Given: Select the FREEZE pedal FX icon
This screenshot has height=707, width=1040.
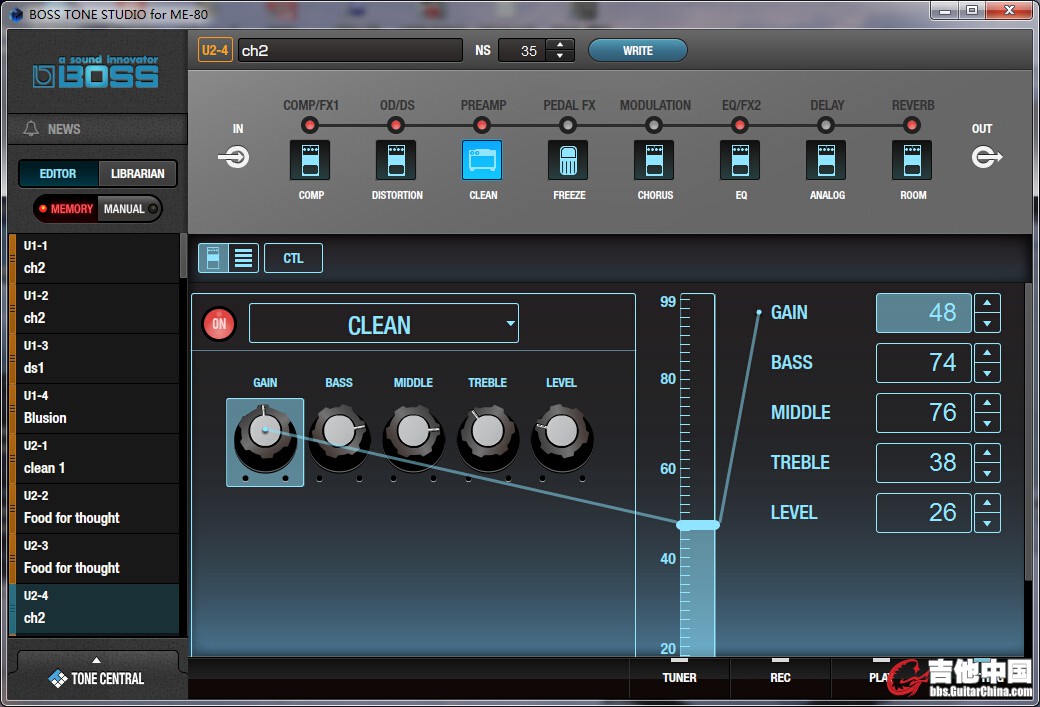Looking at the screenshot, I should 568,160.
